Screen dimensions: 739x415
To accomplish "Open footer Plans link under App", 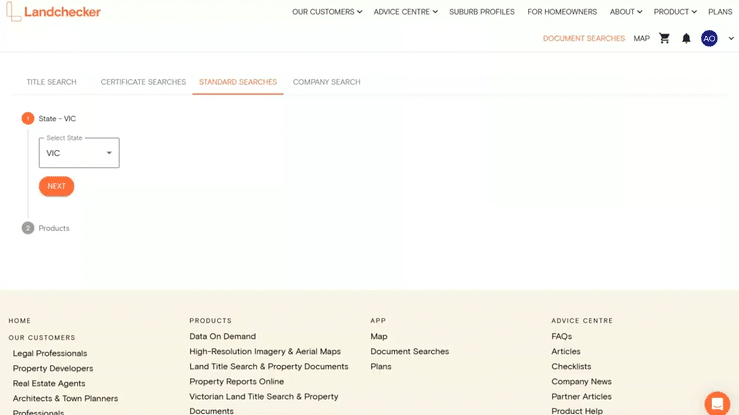I will click(x=381, y=366).
